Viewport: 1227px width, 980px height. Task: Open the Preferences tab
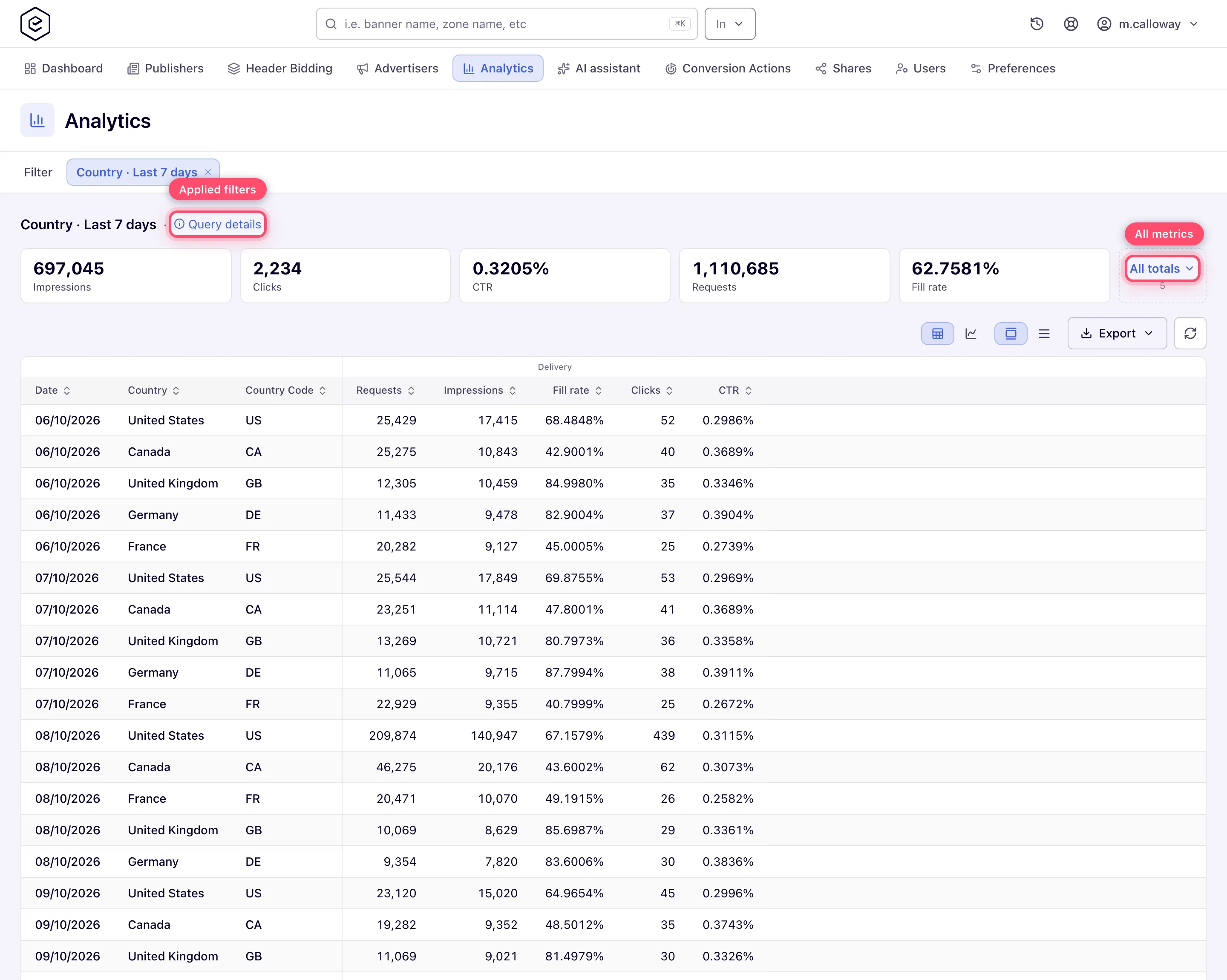[x=1012, y=68]
